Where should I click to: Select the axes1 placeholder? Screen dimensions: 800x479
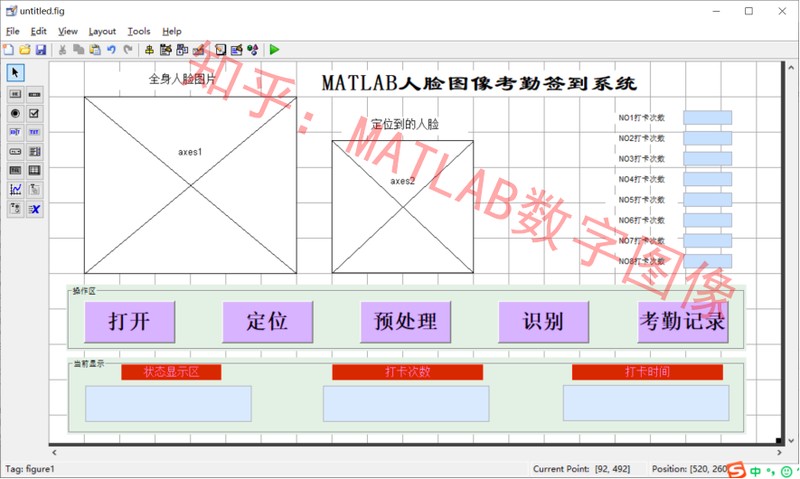(190, 185)
